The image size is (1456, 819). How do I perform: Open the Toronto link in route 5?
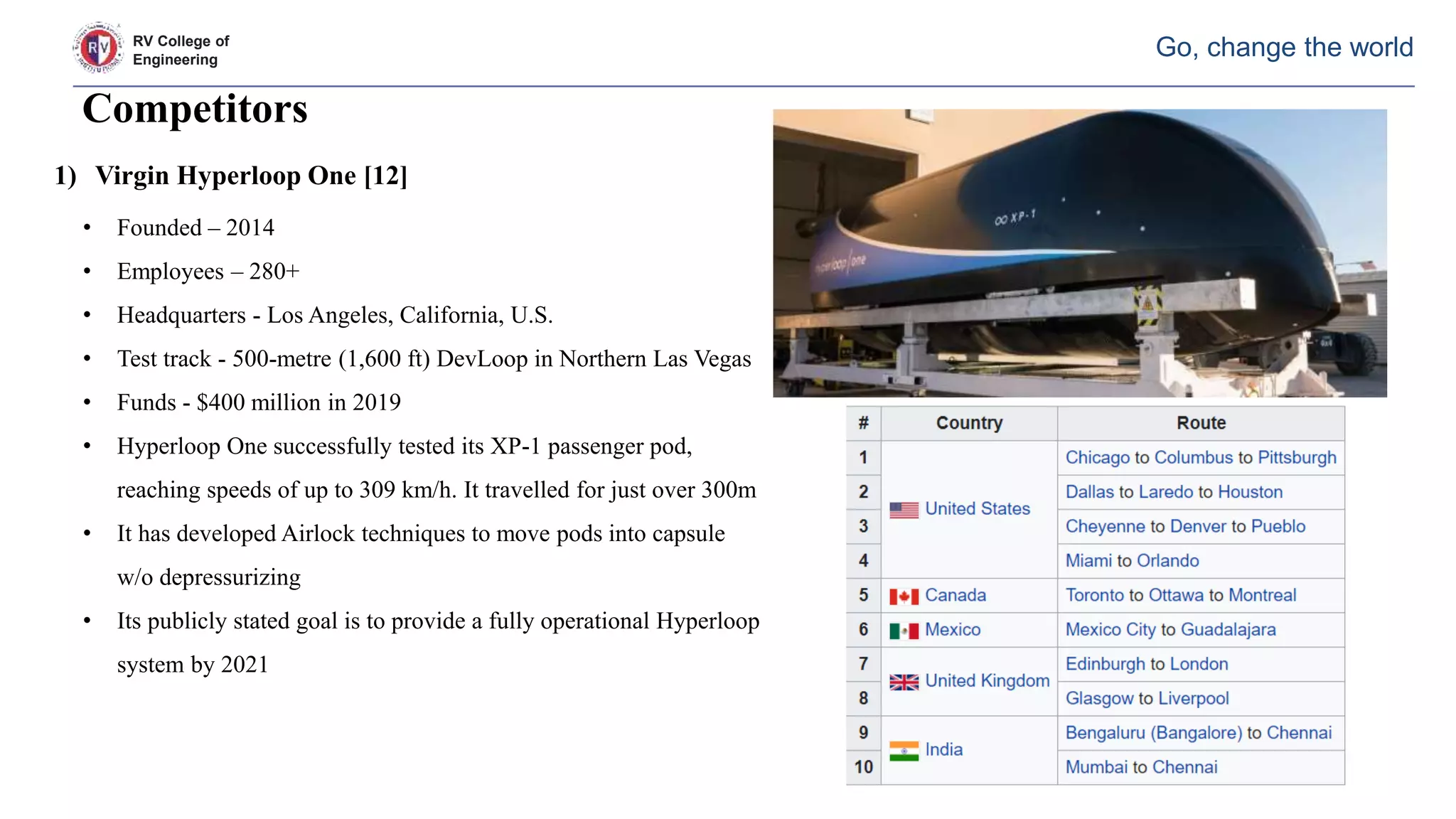1094,595
